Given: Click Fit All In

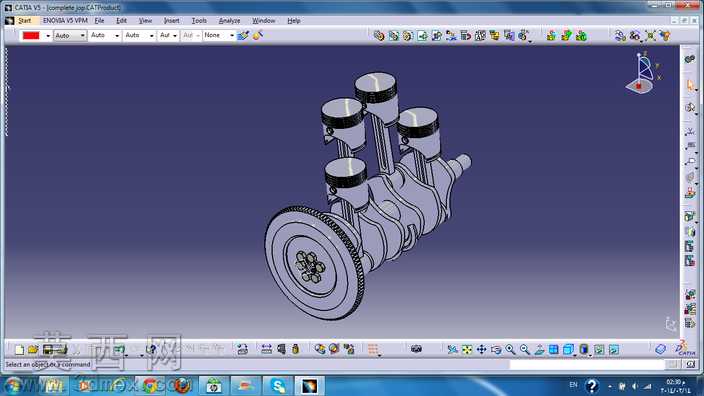Looking at the screenshot, I should [x=467, y=349].
